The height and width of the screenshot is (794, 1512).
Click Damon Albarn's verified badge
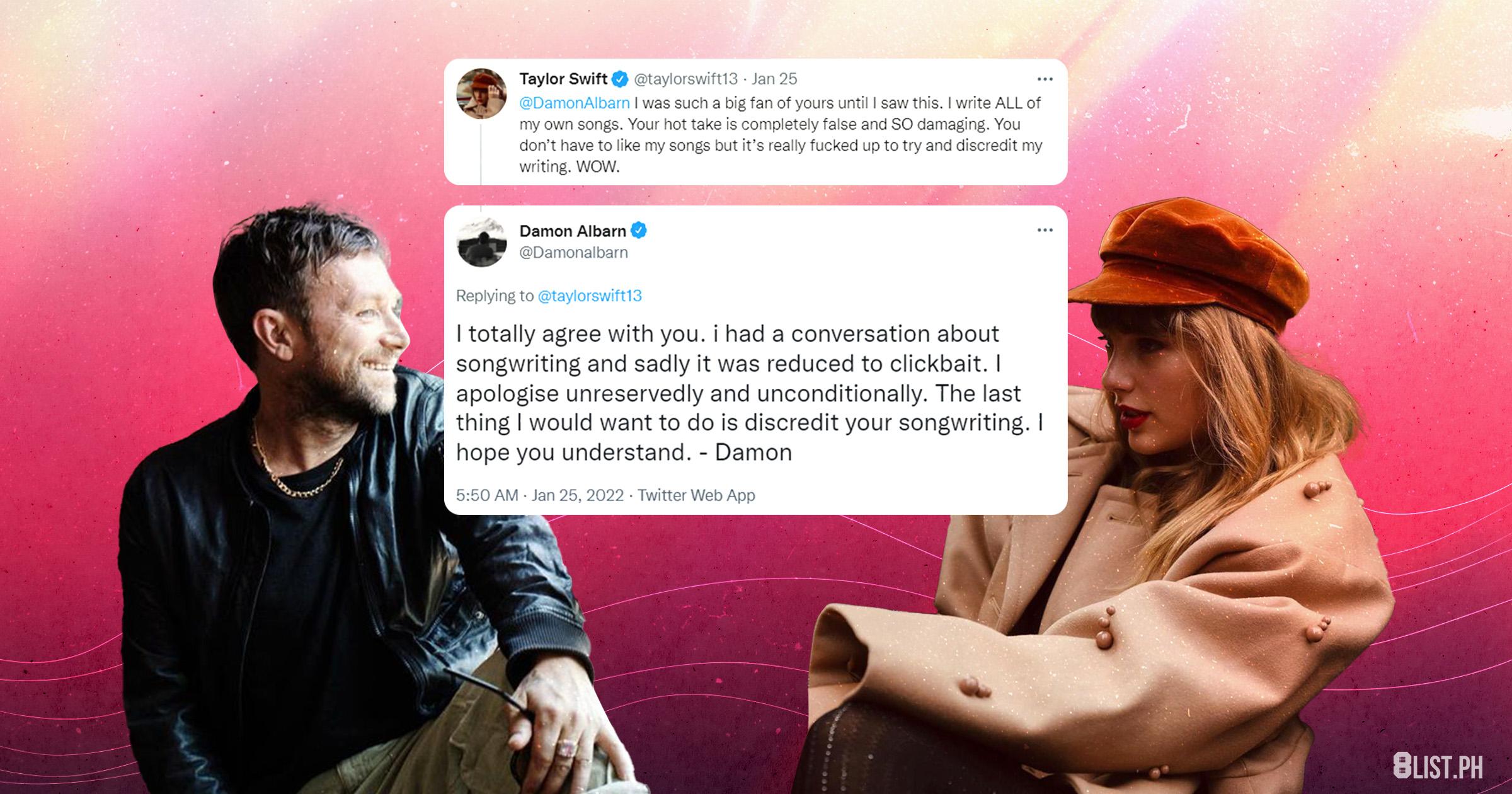pos(639,231)
